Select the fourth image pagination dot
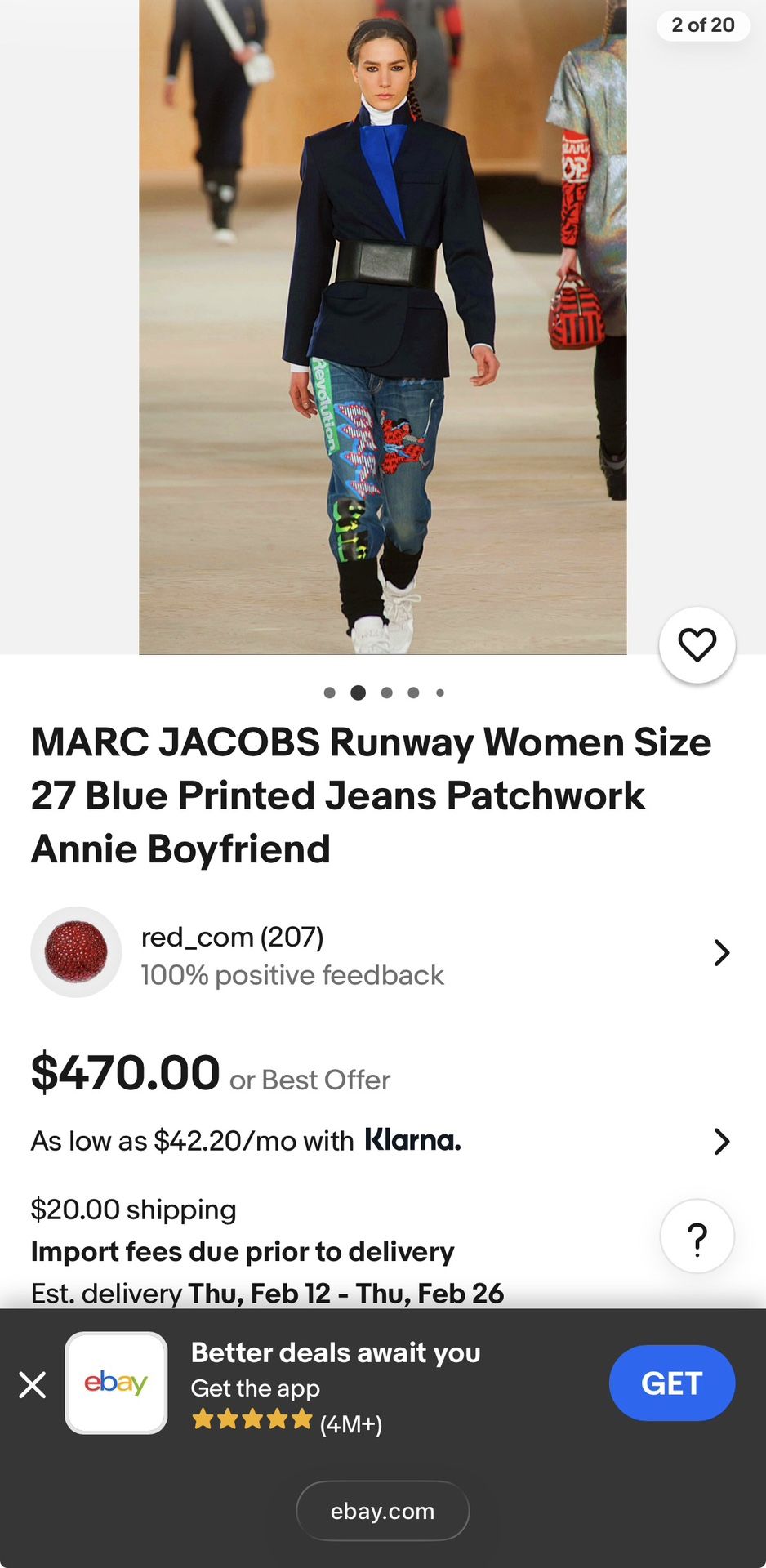The height and width of the screenshot is (1568, 766). [413, 693]
